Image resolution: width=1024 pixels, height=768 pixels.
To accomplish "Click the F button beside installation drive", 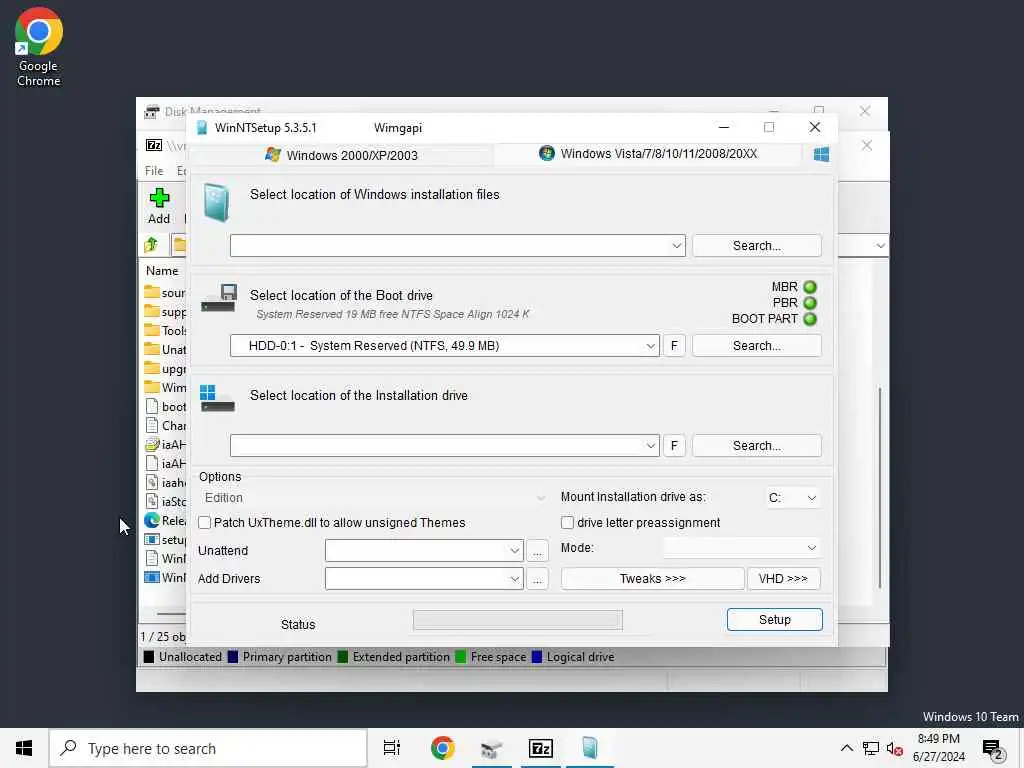I will (x=674, y=445).
